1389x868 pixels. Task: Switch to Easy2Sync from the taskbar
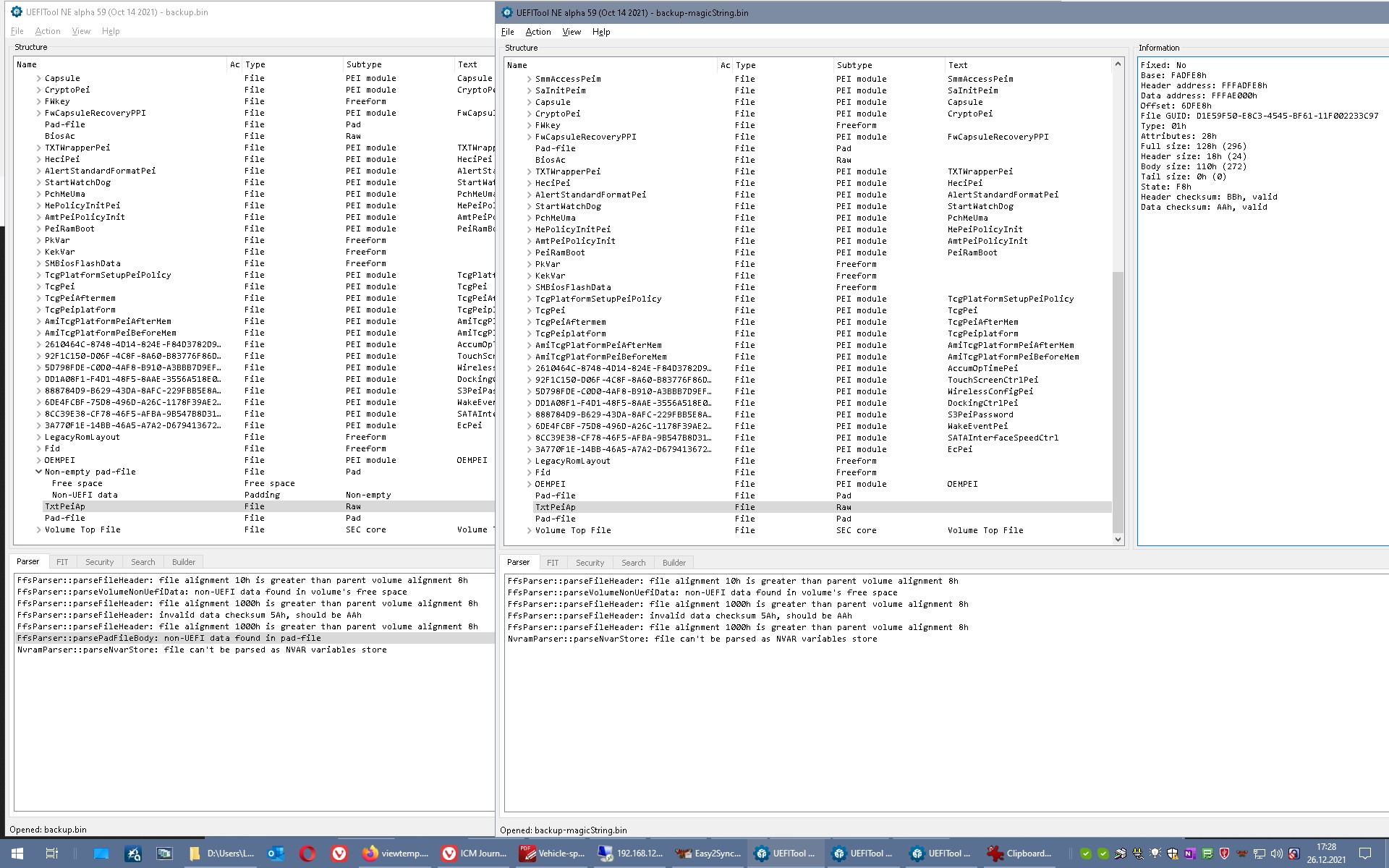pyautogui.click(x=708, y=854)
